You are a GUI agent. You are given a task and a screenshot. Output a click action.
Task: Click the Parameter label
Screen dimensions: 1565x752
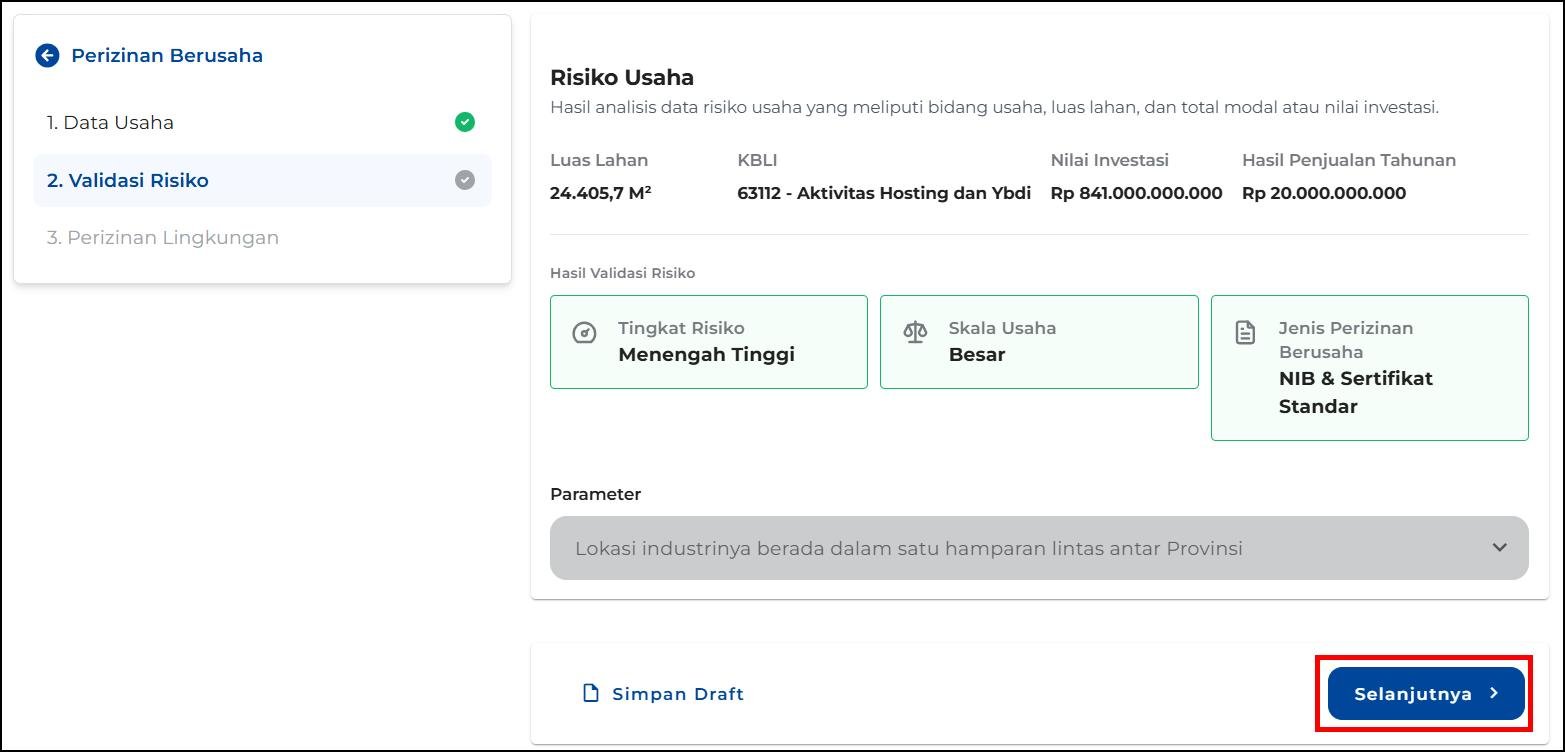595,494
